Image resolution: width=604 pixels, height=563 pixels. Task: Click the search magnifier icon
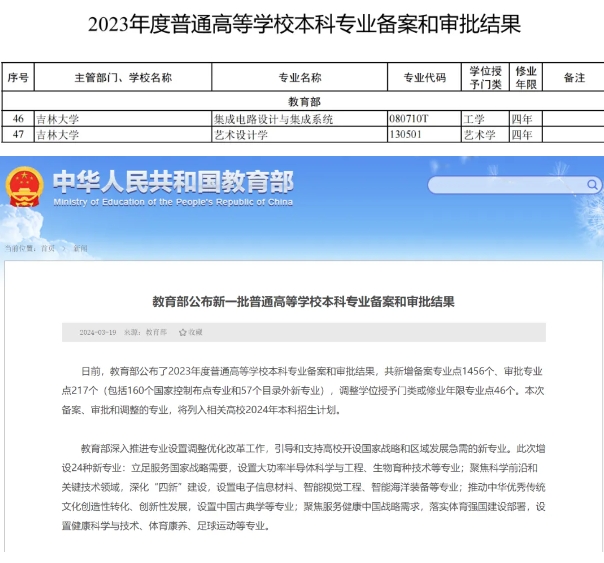592,185
